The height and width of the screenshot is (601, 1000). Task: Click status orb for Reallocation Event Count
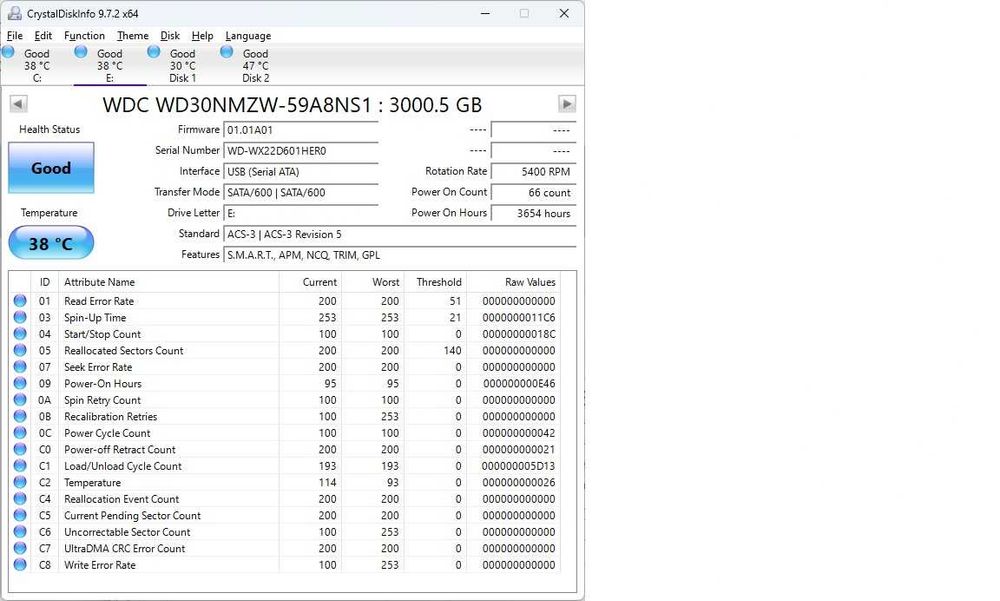tap(20, 499)
